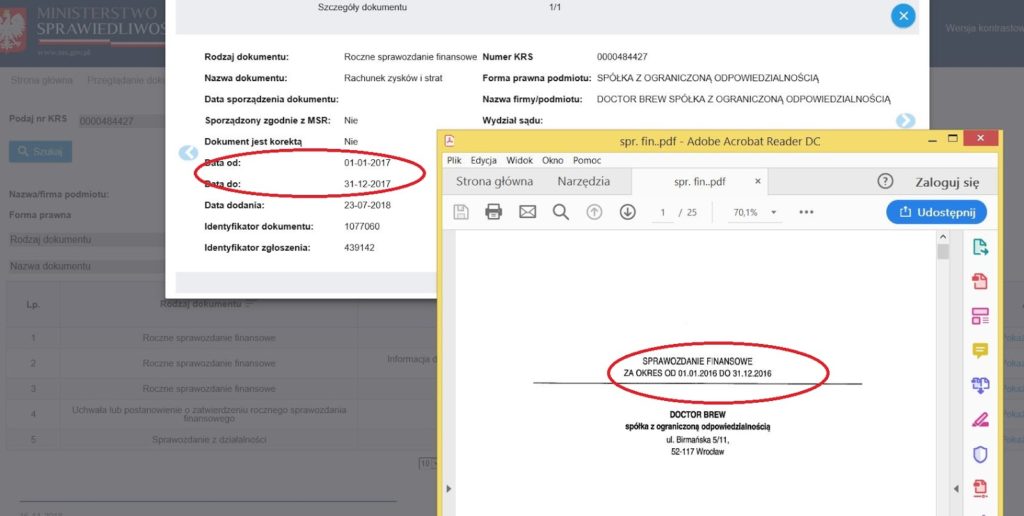Screen dimensions: 1024x516
Task: Click the Udostępnij share button
Action: 936,212
